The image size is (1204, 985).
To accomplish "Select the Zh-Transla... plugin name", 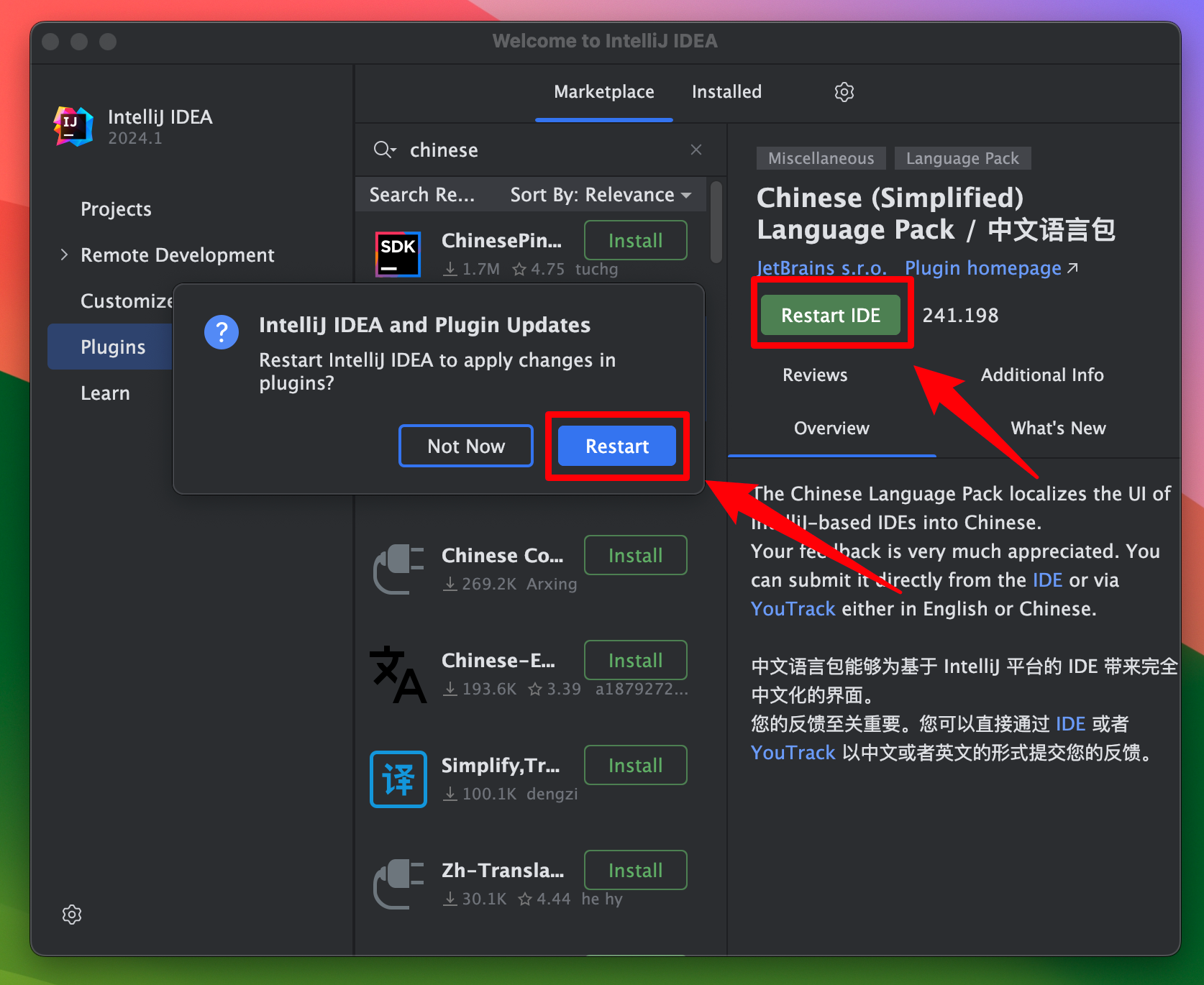I will click(x=503, y=871).
